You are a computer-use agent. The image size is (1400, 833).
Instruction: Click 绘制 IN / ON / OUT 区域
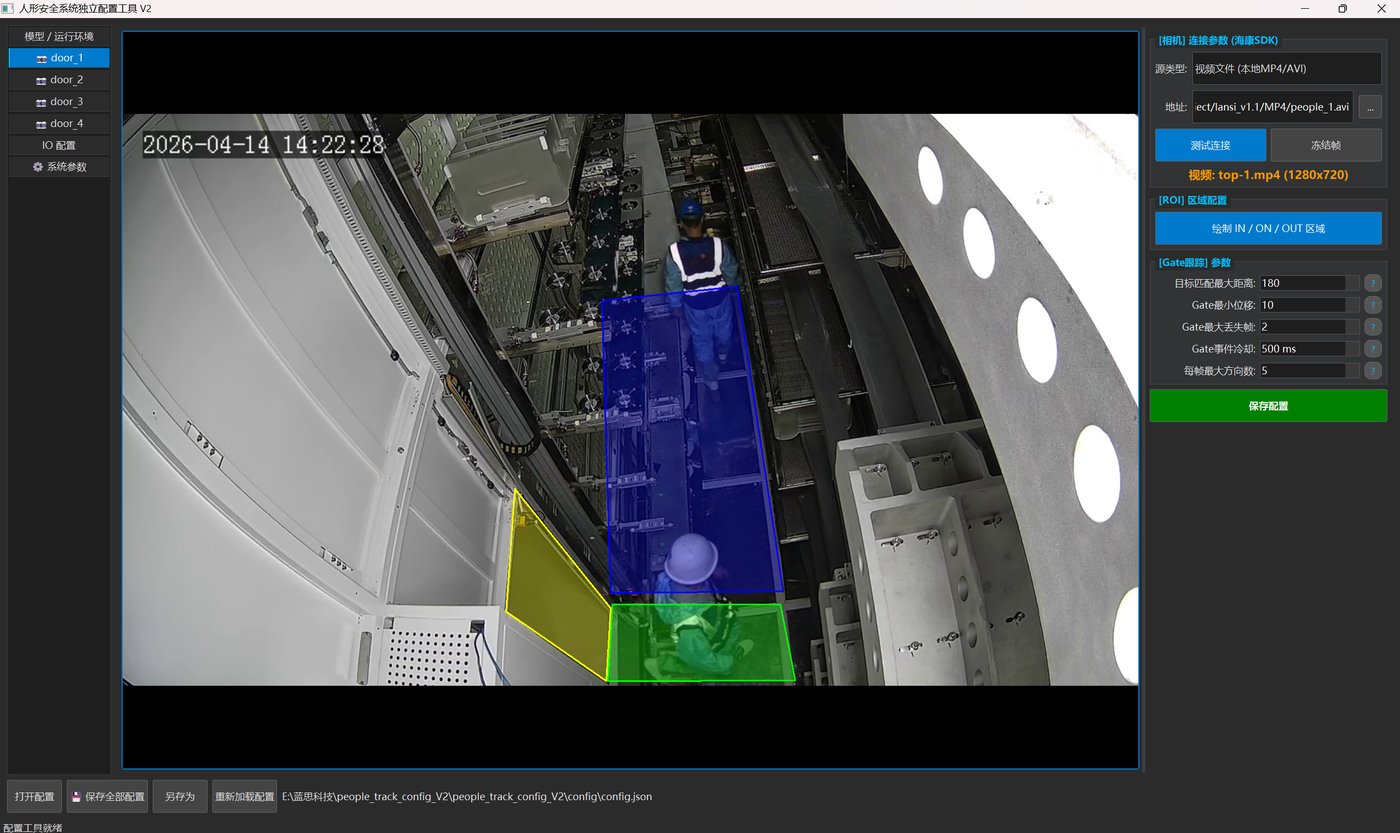(x=1268, y=228)
